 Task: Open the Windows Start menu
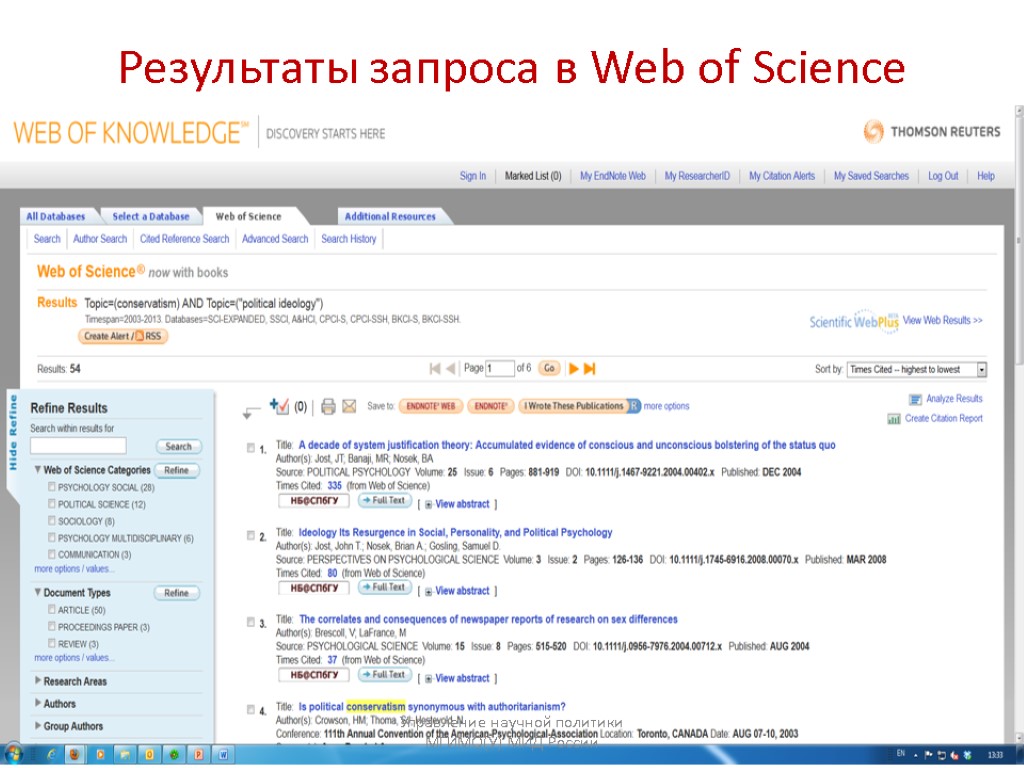tap(13, 754)
